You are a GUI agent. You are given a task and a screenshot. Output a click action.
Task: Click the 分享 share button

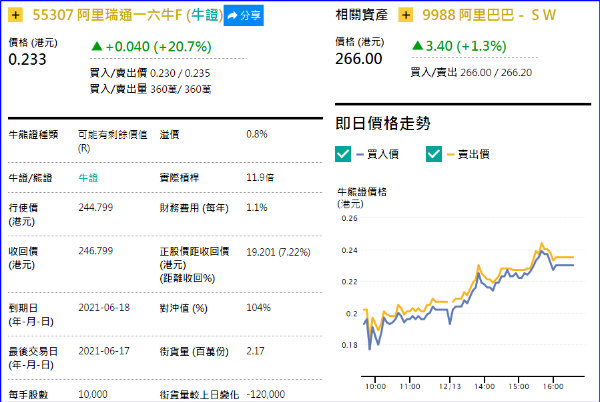click(x=244, y=15)
